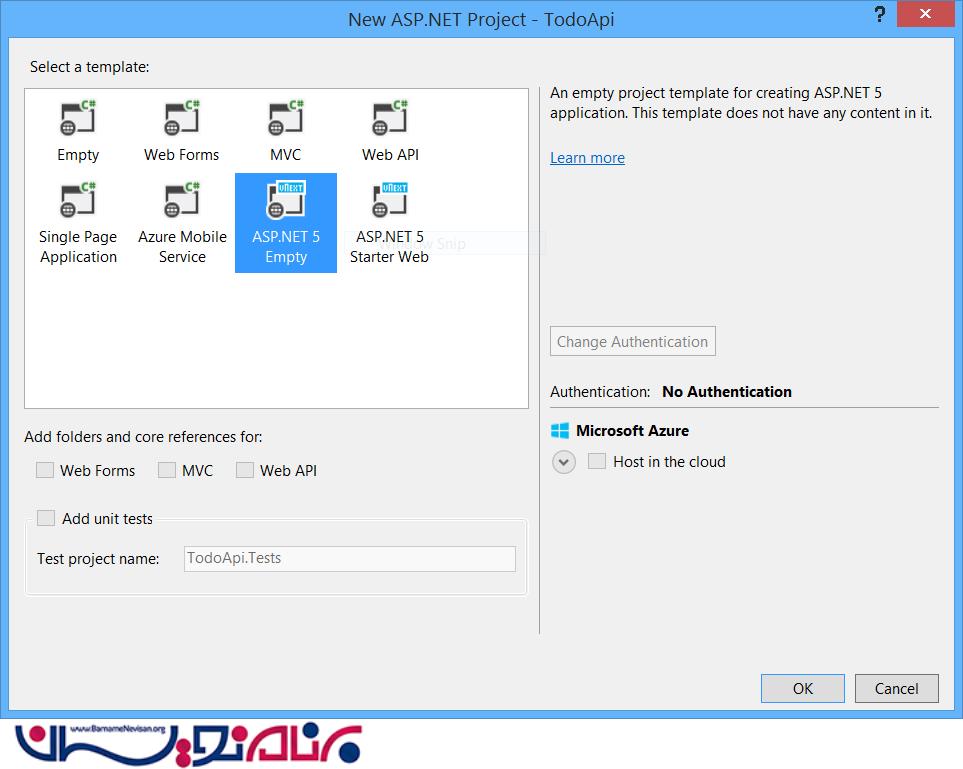Viewport: 963px width, 769px height.
Task: Open the Learn more link
Action: click(x=587, y=158)
